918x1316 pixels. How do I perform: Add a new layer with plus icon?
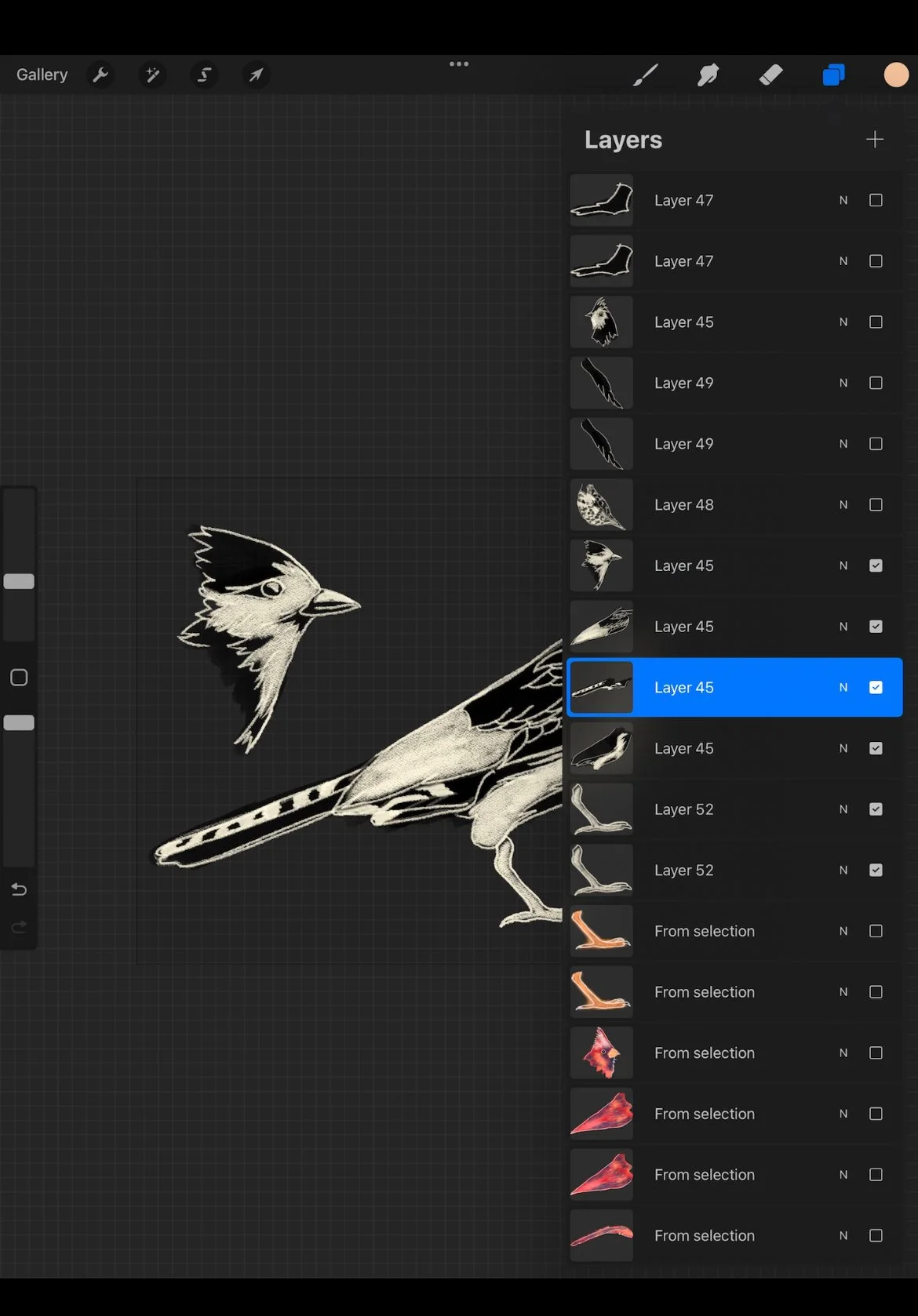(x=875, y=140)
